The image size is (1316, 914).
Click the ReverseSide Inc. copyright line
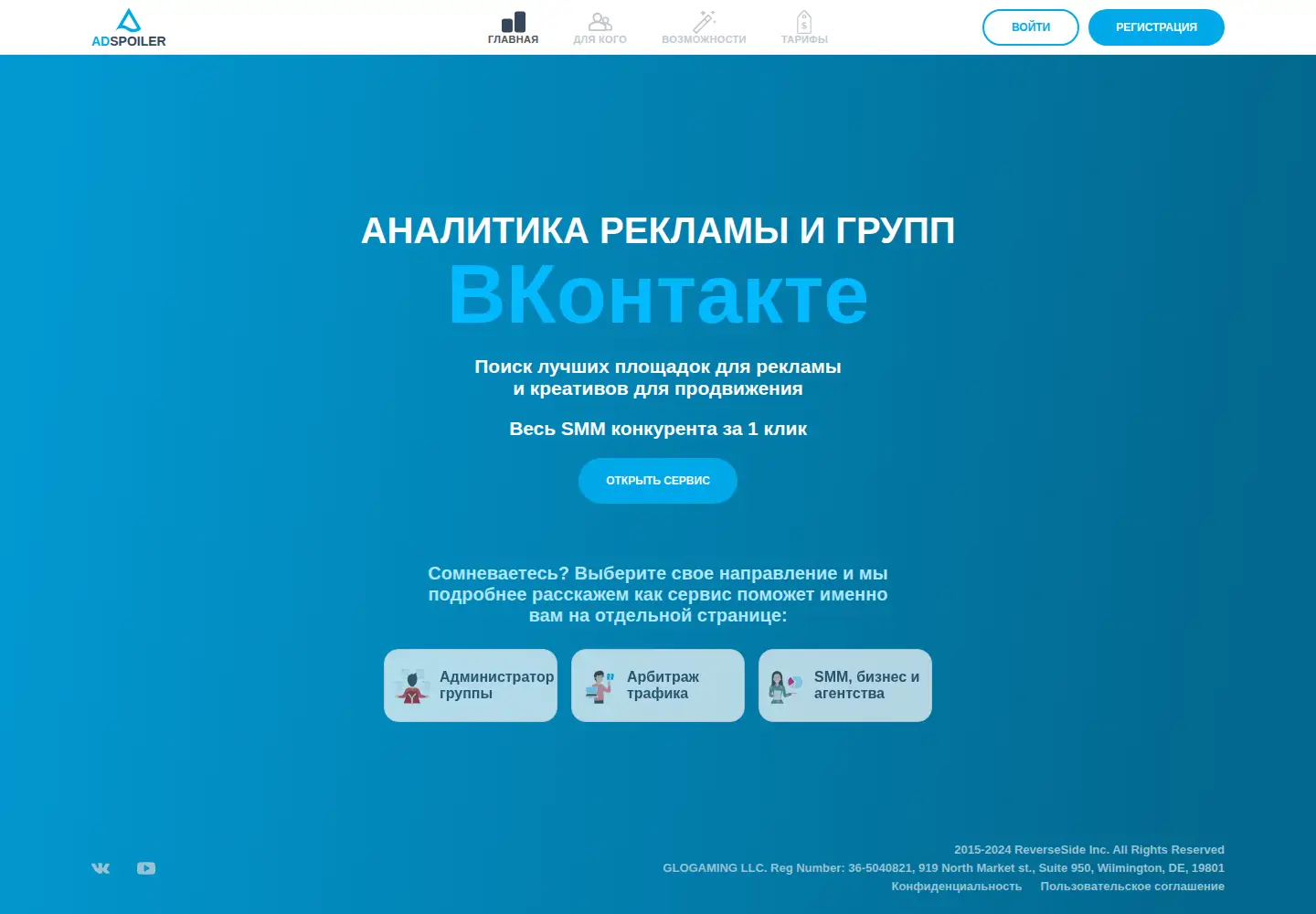coord(1089,850)
